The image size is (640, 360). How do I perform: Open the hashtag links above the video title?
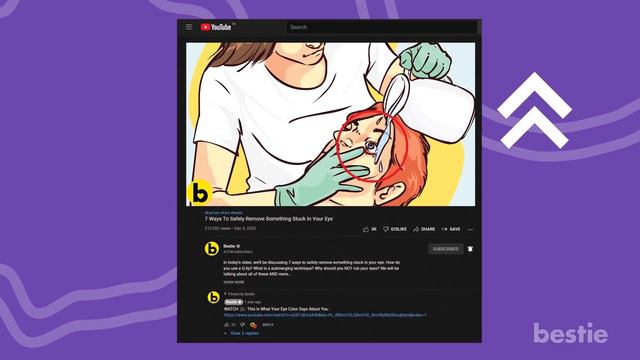pos(224,213)
